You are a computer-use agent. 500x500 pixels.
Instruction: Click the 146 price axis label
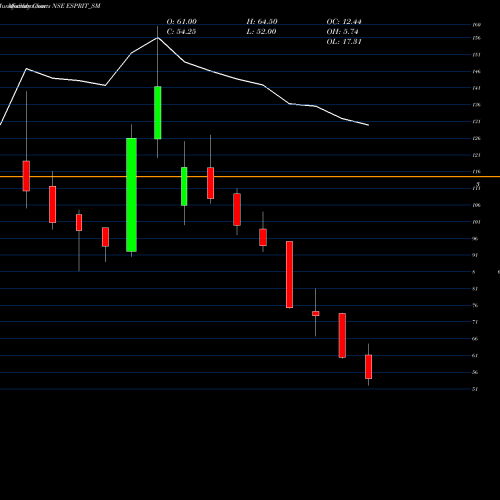pos(476,71)
